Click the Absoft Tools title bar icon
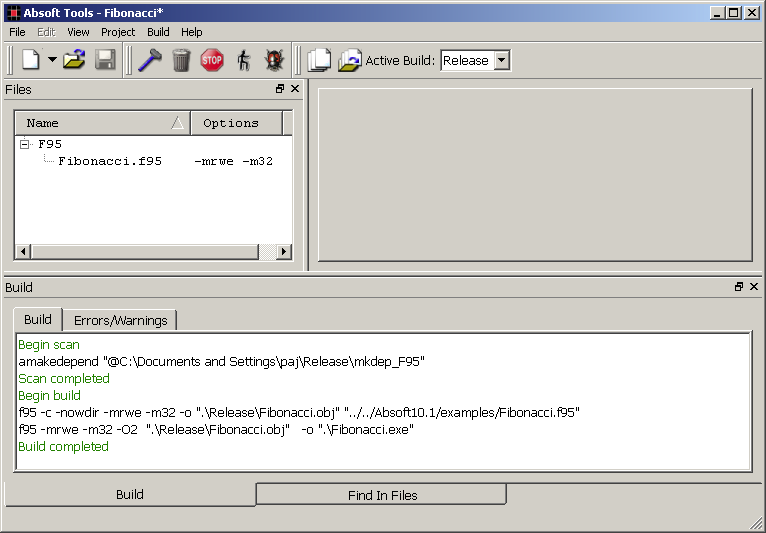This screenshot has height=533, width=766. click(x=14, y=13)
